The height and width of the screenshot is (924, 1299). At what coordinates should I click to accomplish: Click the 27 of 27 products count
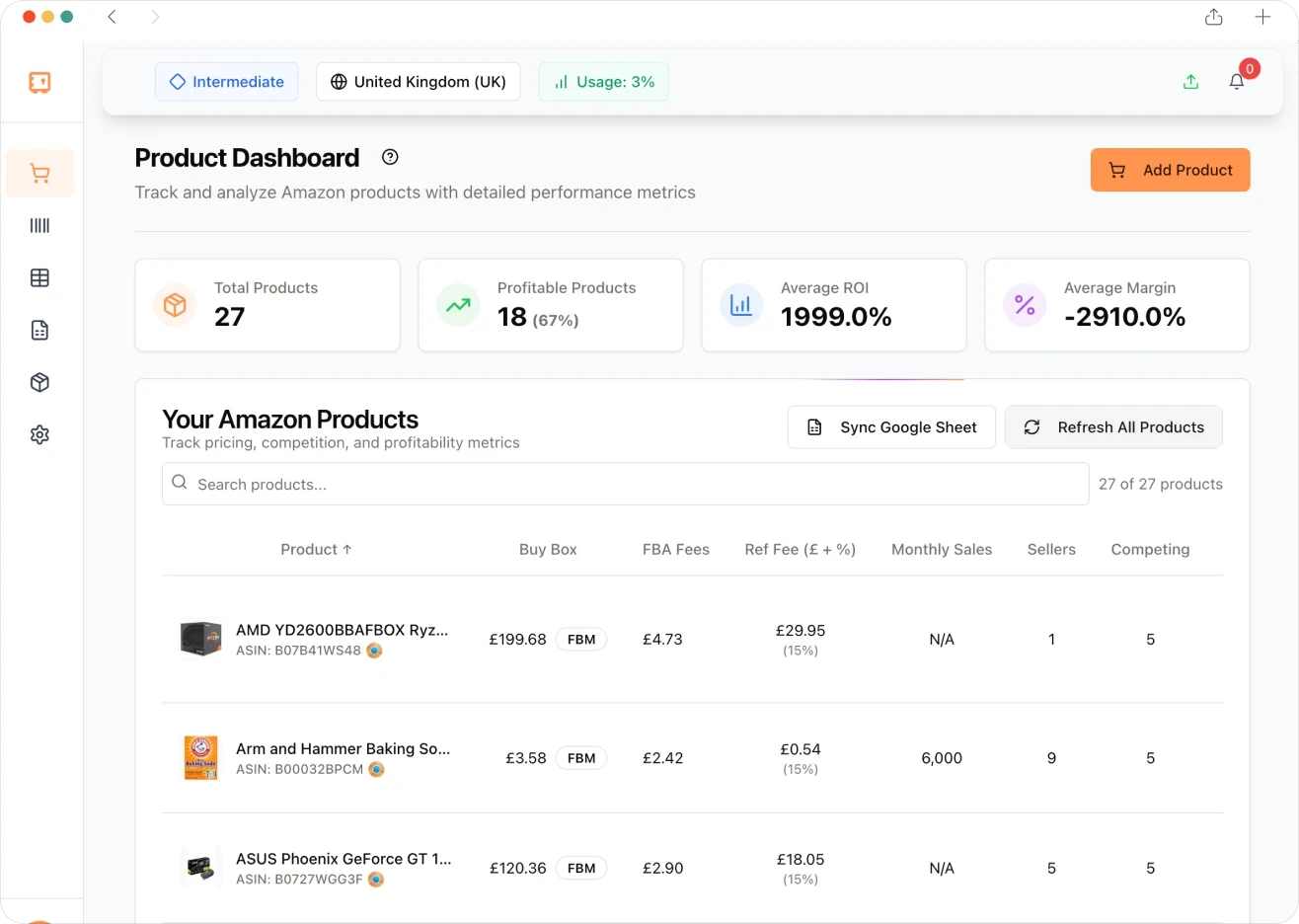point(1161,484)
